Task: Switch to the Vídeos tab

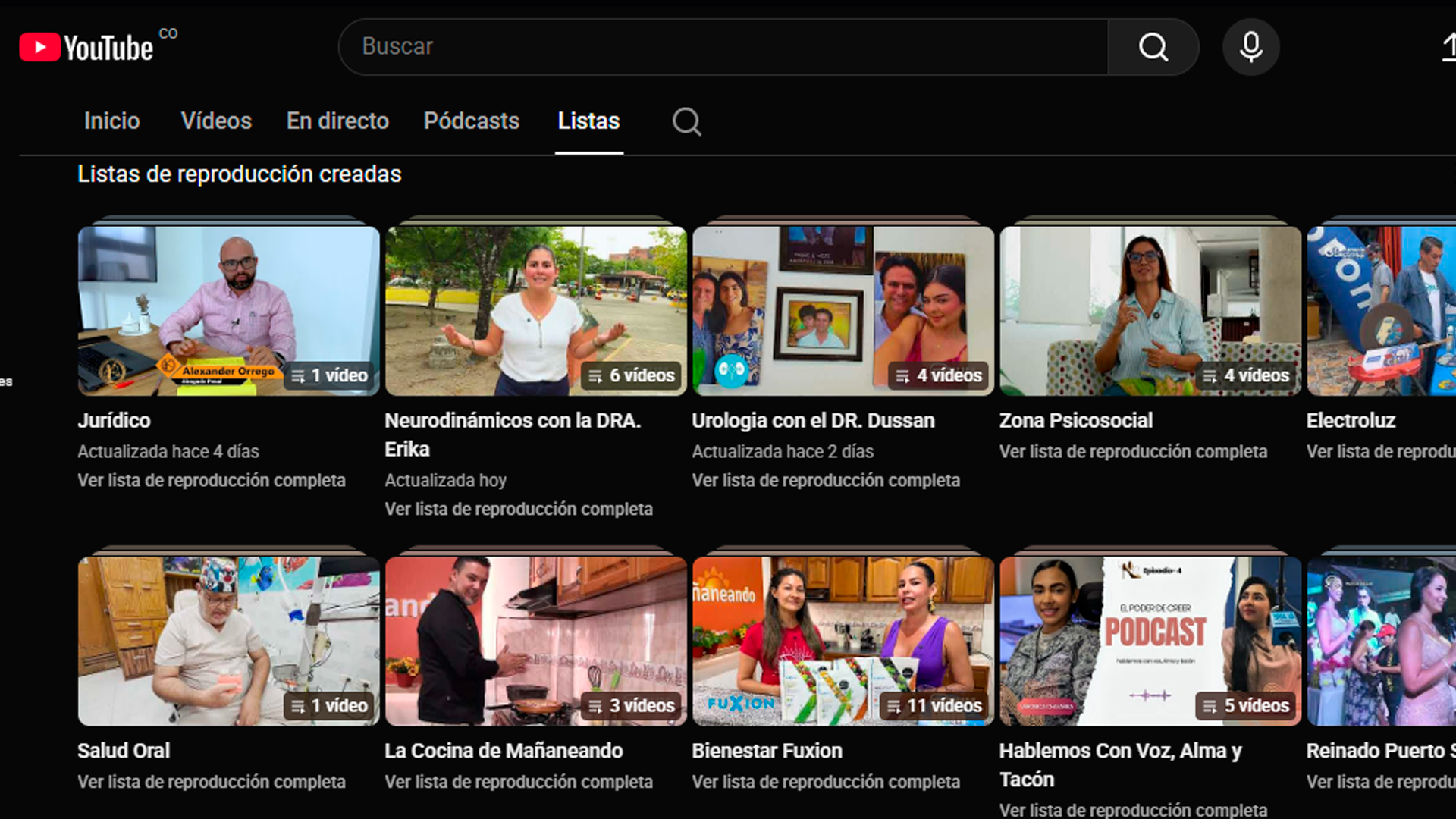Action: 215,121
